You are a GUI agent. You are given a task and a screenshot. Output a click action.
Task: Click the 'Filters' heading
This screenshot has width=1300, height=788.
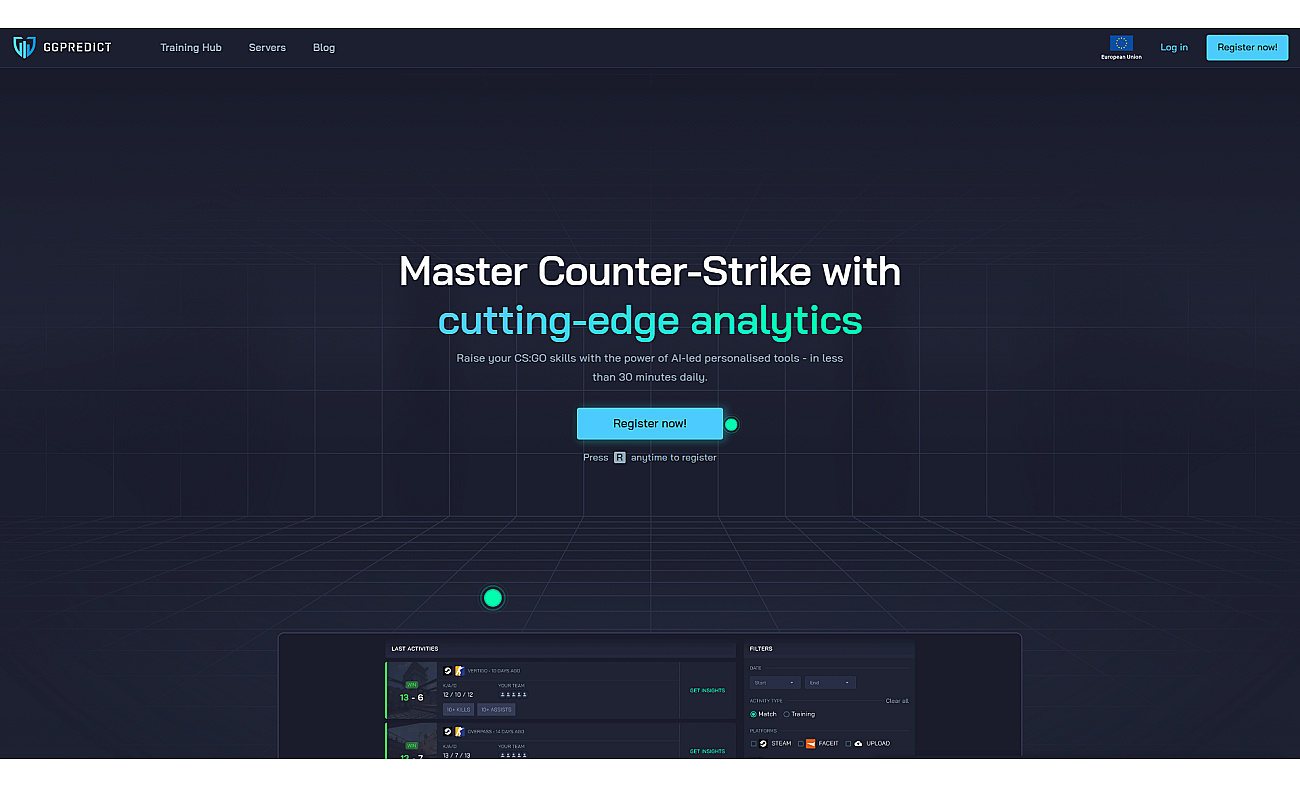coord(761,649)
